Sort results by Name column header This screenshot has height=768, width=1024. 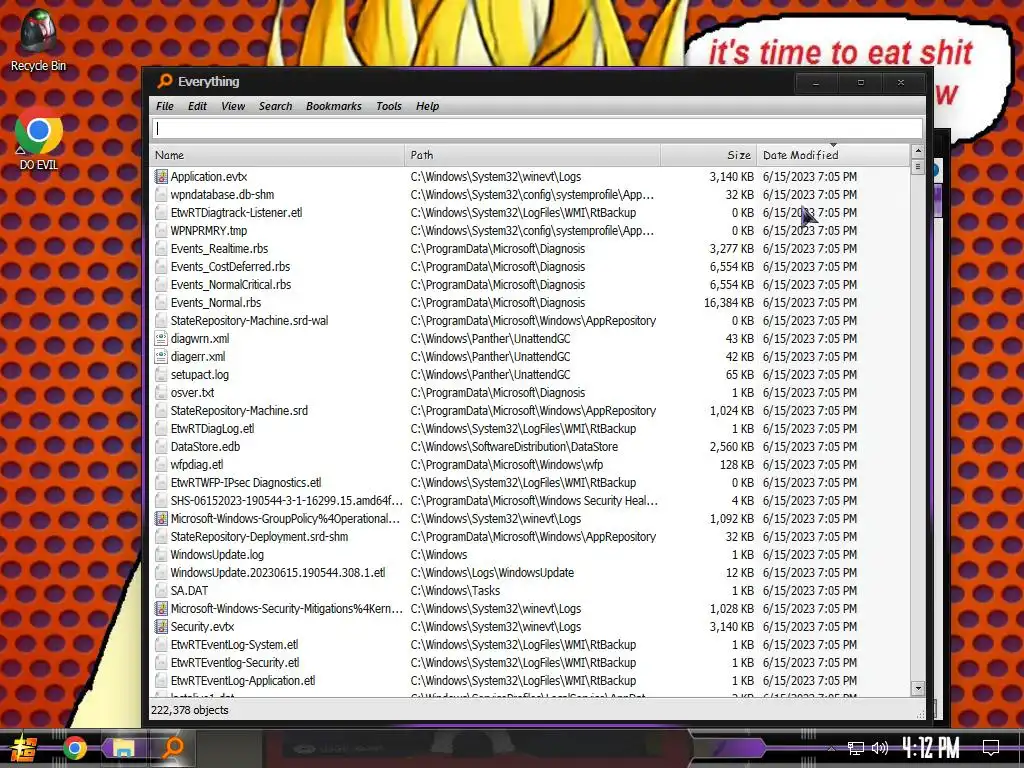[278, 155]
